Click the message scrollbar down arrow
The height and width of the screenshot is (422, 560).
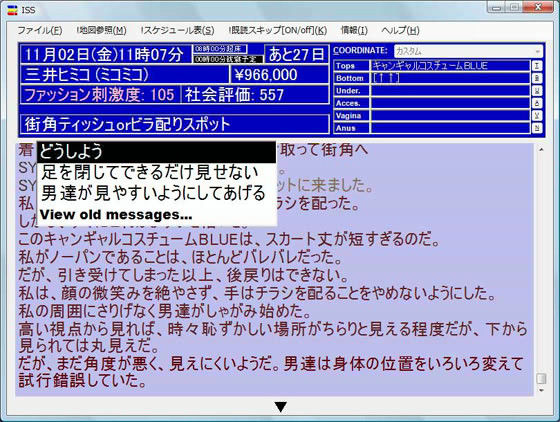(541, 391)
